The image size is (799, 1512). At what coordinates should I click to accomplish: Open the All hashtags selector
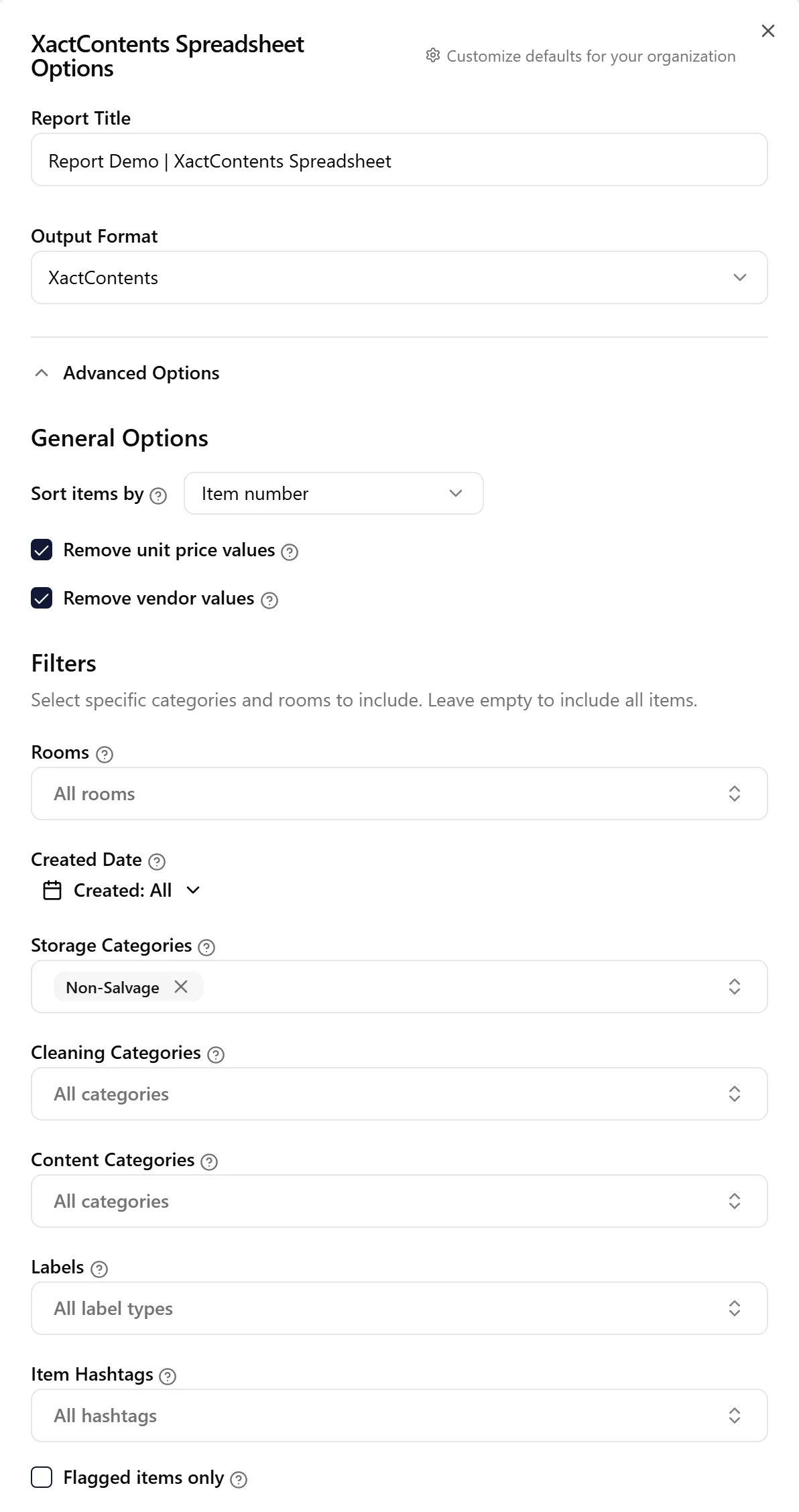pos(399,1415)
